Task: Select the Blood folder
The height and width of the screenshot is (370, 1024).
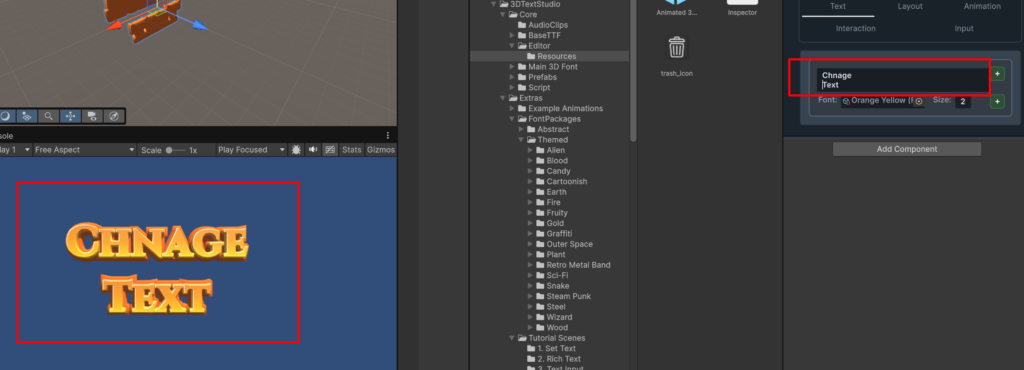Action: [x=557, y=161]
